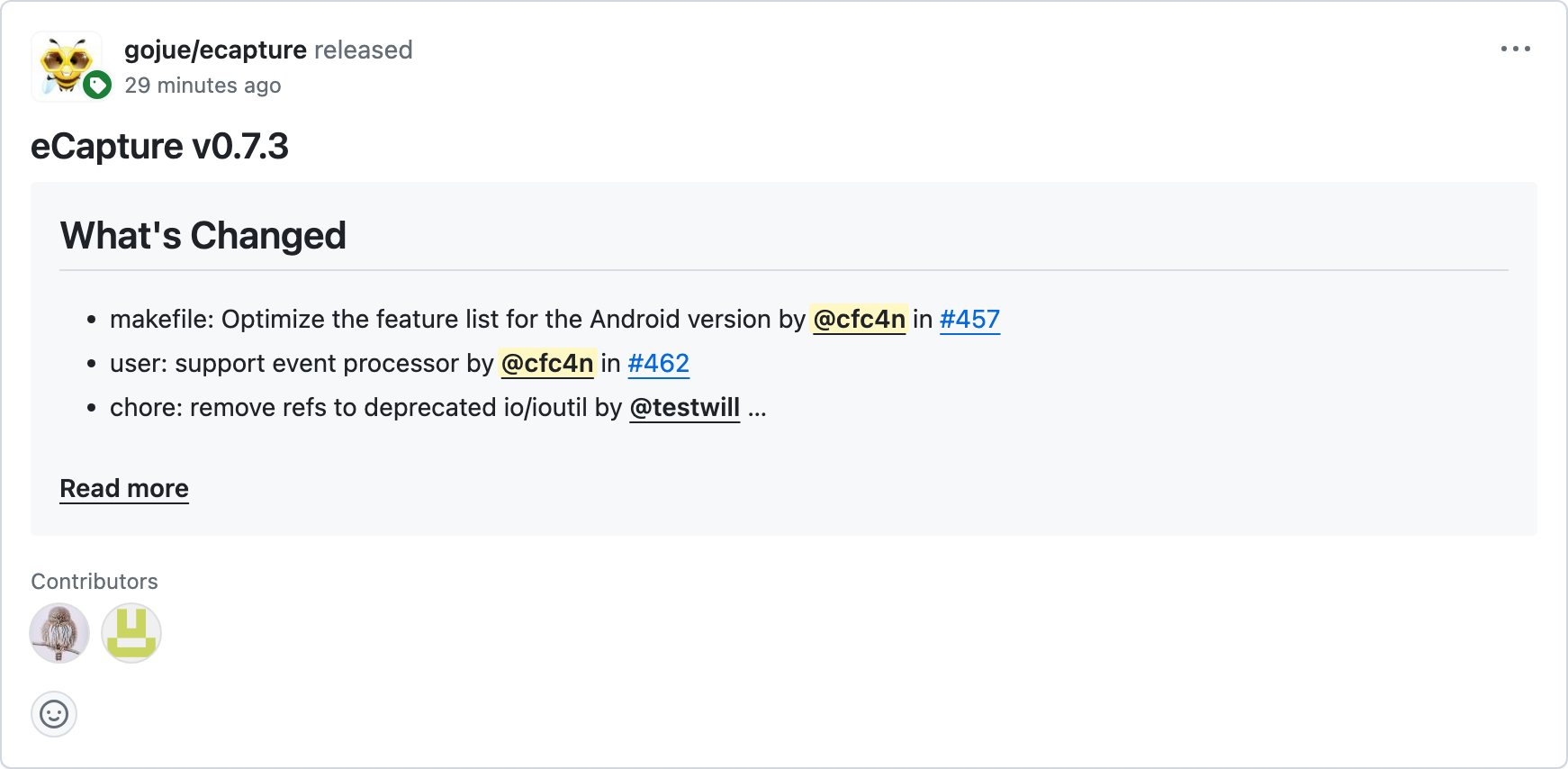Click the @testwill user mention
This screenshot has height=769, width=1568.
[685, 407]
